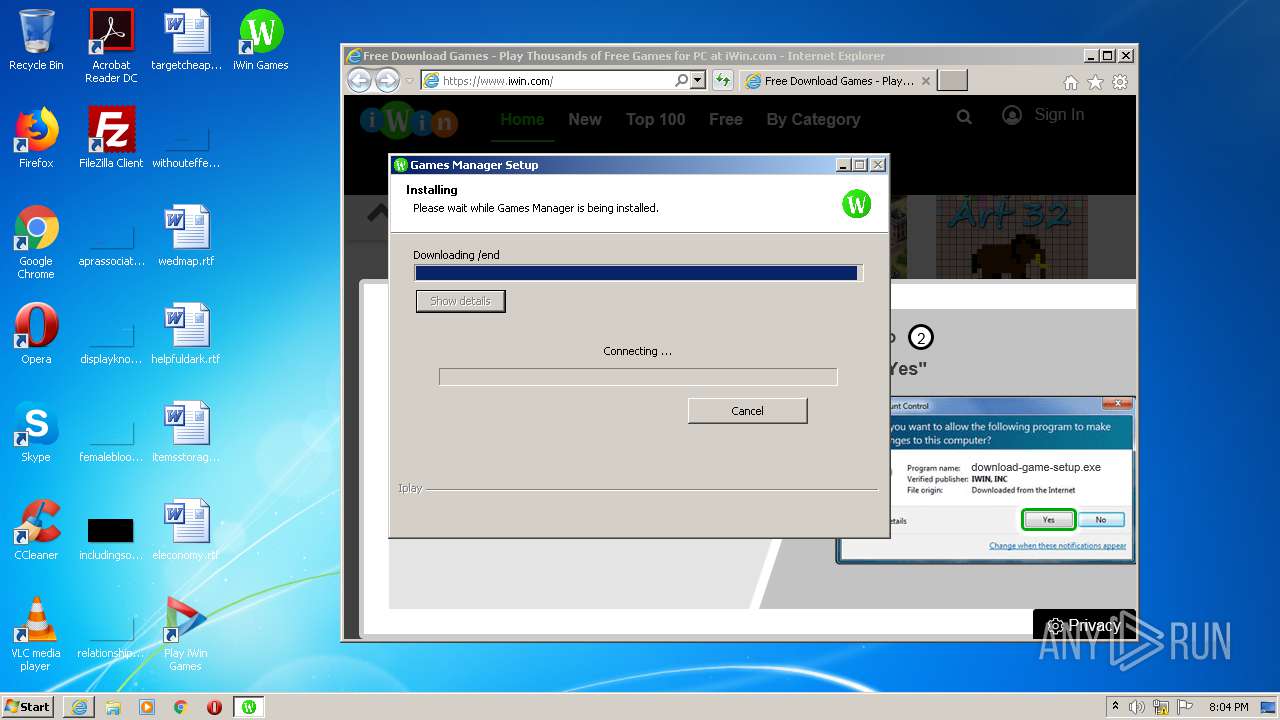
Task: Select the Play iWin Games desktop shortcut
Action: tap(186, 634)
